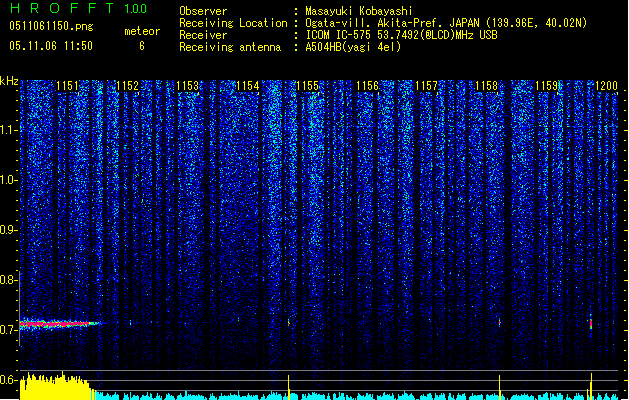Click the 1156 time marker
629x400 pixels.
(x=367, y=86)
